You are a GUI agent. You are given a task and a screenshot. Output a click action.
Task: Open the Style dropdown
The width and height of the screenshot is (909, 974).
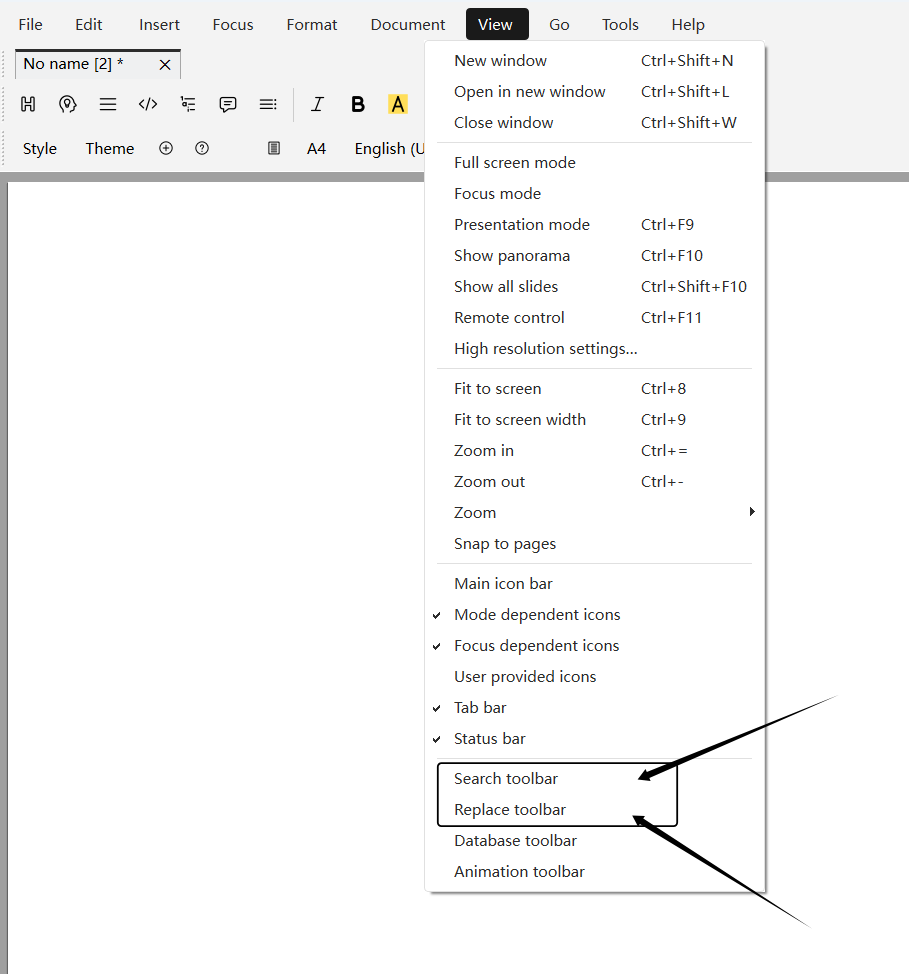[x=40, y=148]
